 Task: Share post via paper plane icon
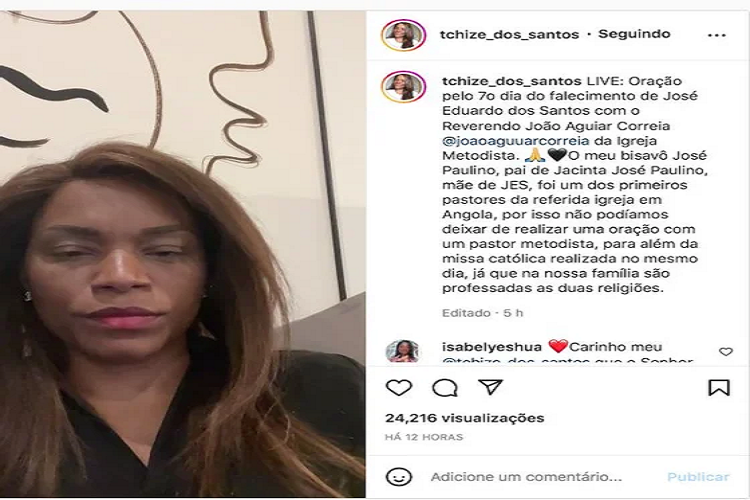pos(490,387)
